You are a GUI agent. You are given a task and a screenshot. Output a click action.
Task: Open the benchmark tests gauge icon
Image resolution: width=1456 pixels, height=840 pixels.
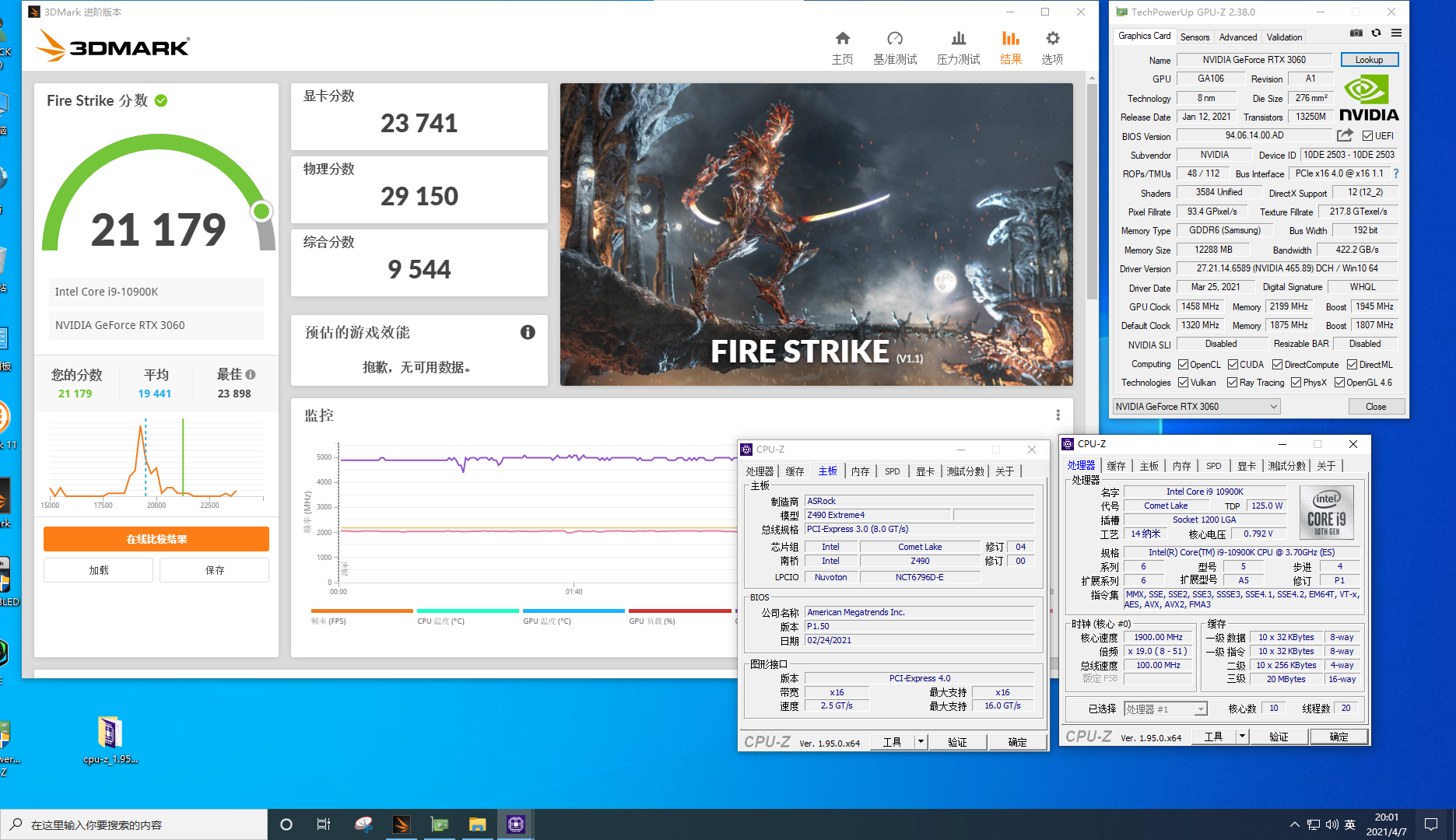click(895, 38)
